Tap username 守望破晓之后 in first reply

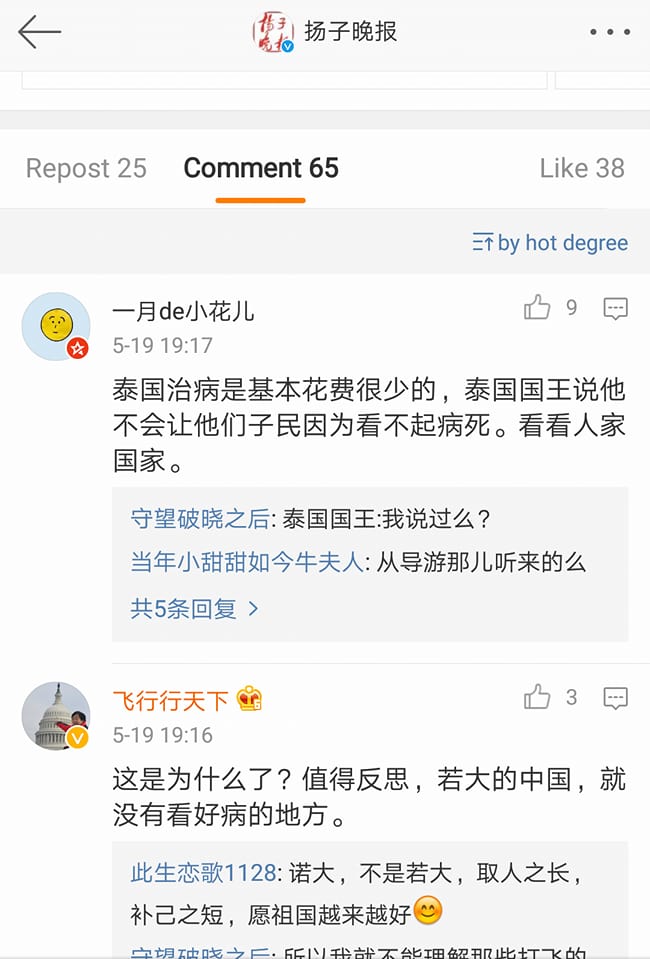pyautogui.click(x=200, y=519)
